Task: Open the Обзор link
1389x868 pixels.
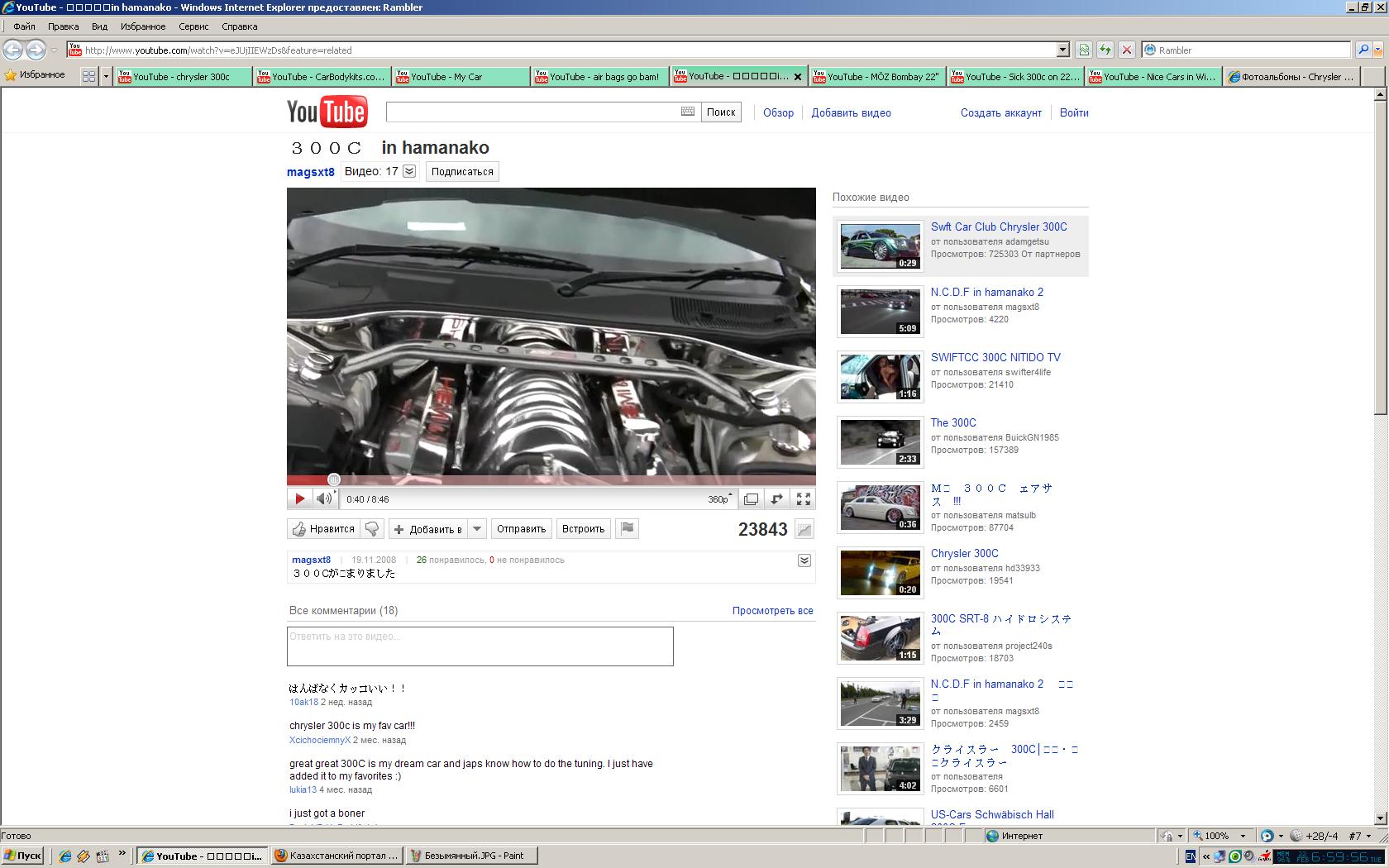Action: (778, 113)
